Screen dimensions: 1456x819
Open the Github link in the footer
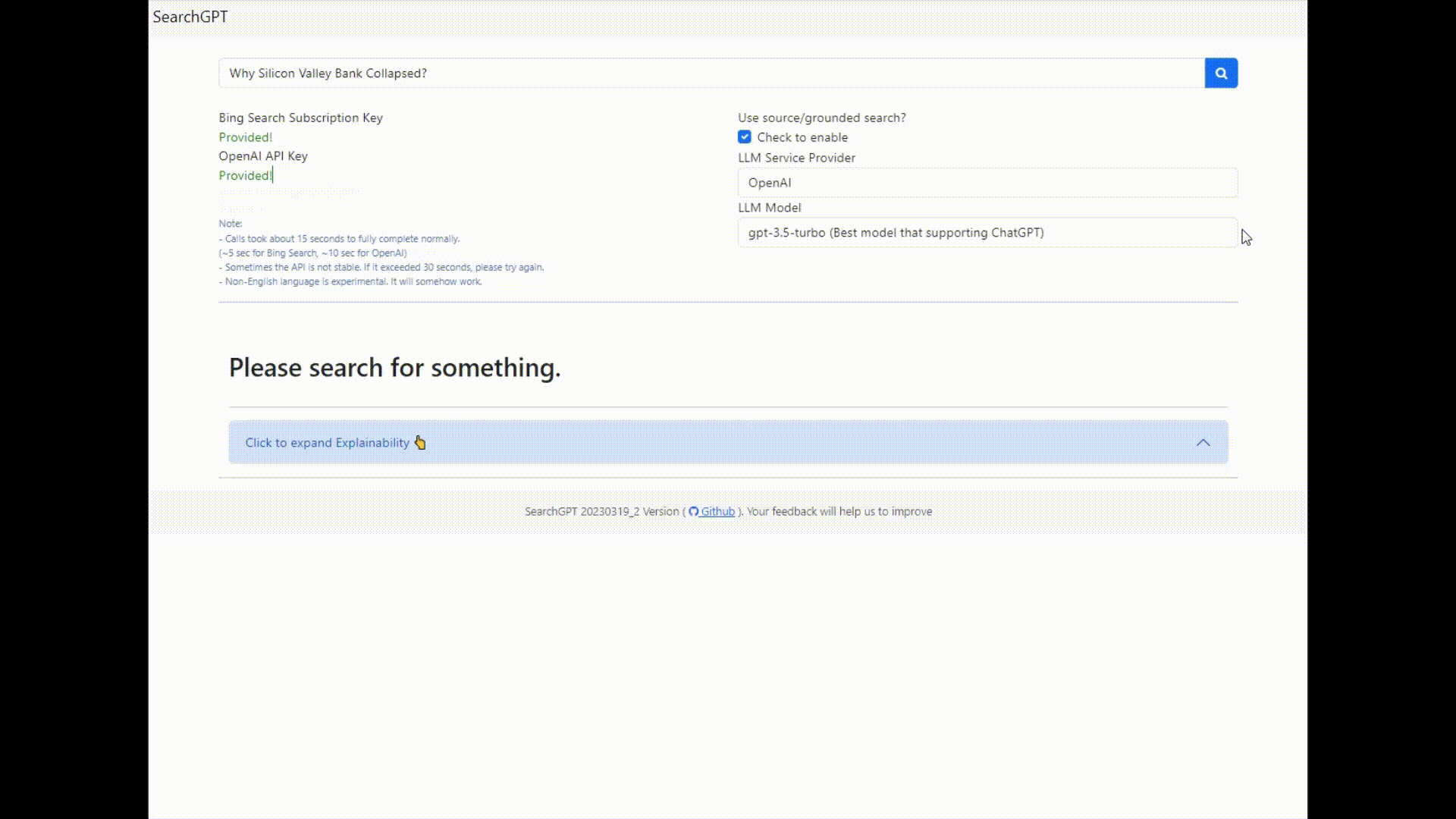pos(717,512)
